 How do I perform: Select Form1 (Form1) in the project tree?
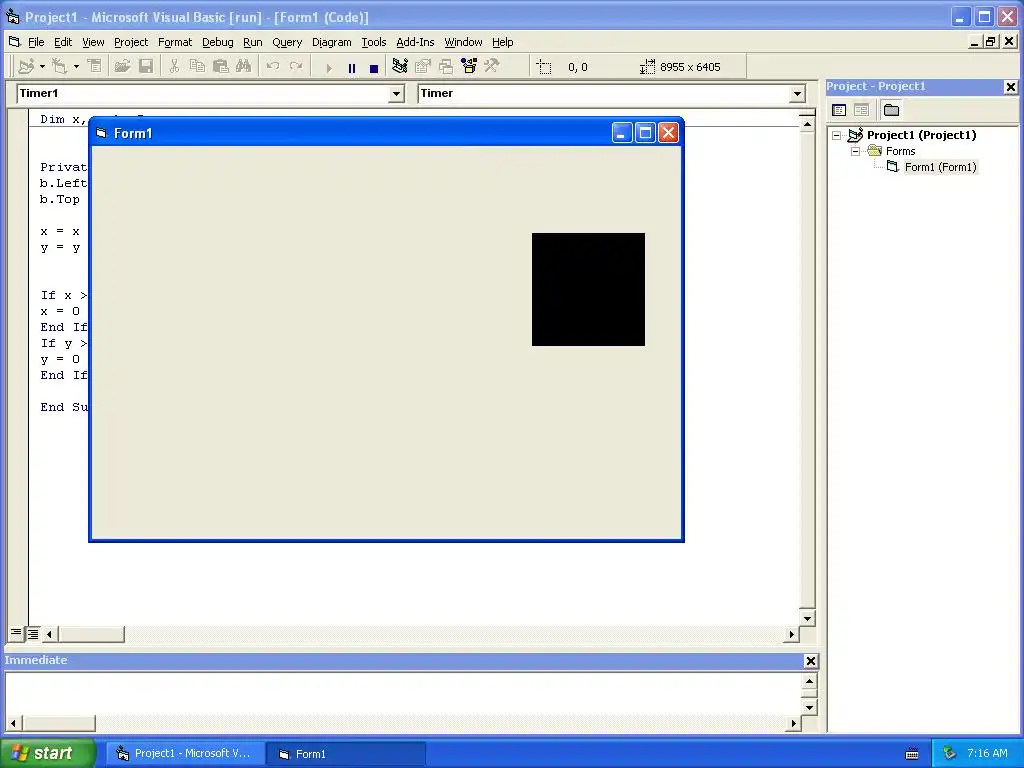(x=940, y=167)
